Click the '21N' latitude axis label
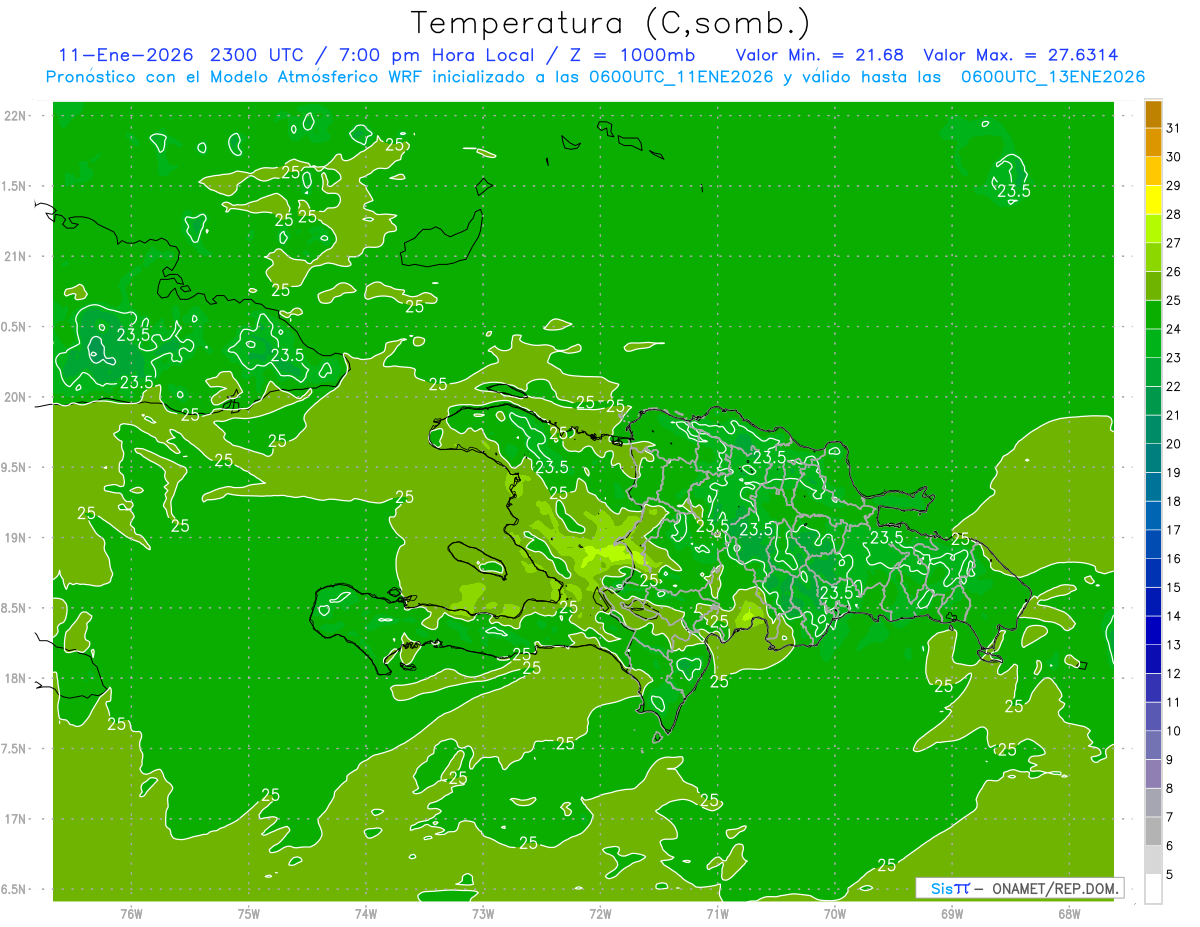 click(x=16, y=256)
